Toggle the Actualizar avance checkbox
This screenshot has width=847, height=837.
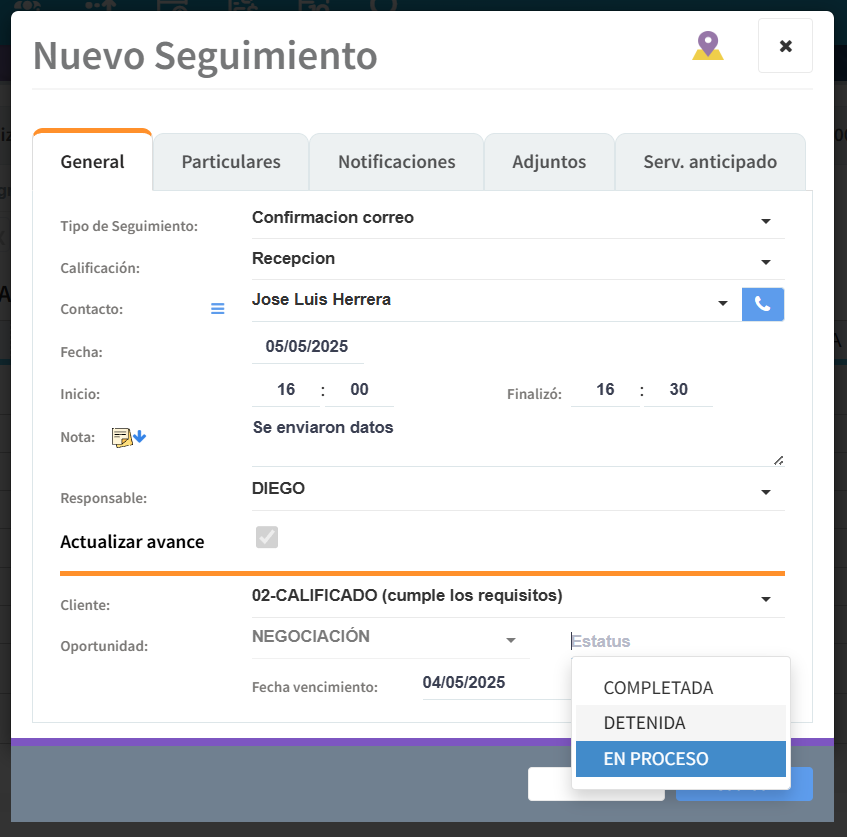tap(267, 538)
